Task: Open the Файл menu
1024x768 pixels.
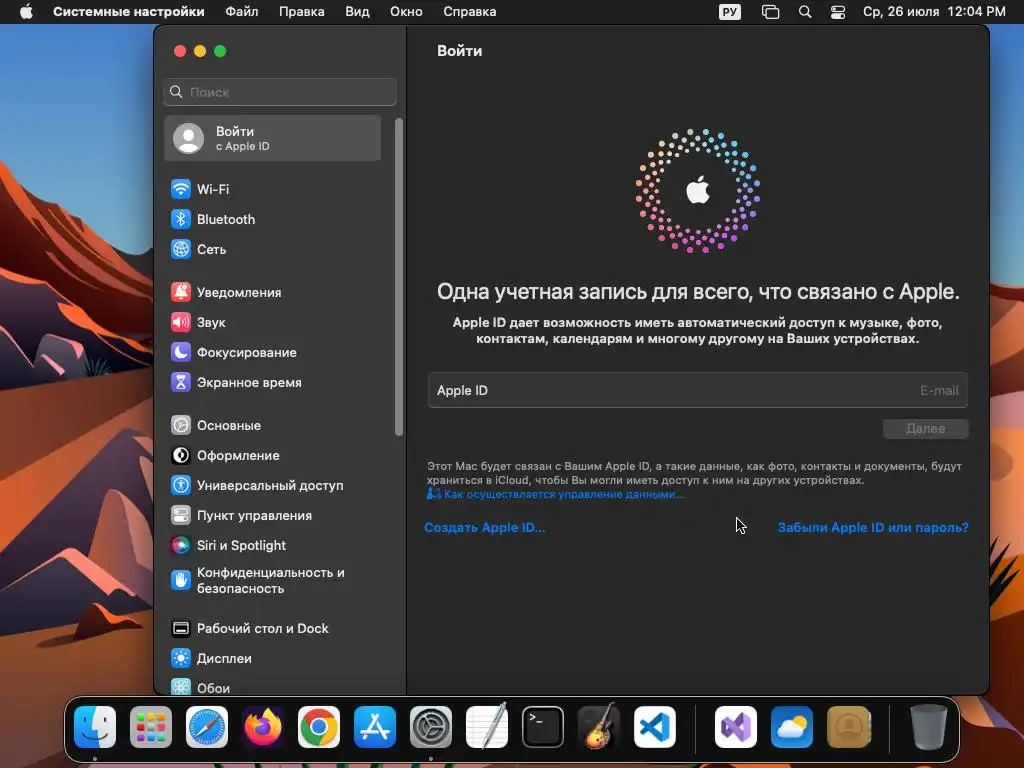Action: pyautogui.click(x=242, y=12)
